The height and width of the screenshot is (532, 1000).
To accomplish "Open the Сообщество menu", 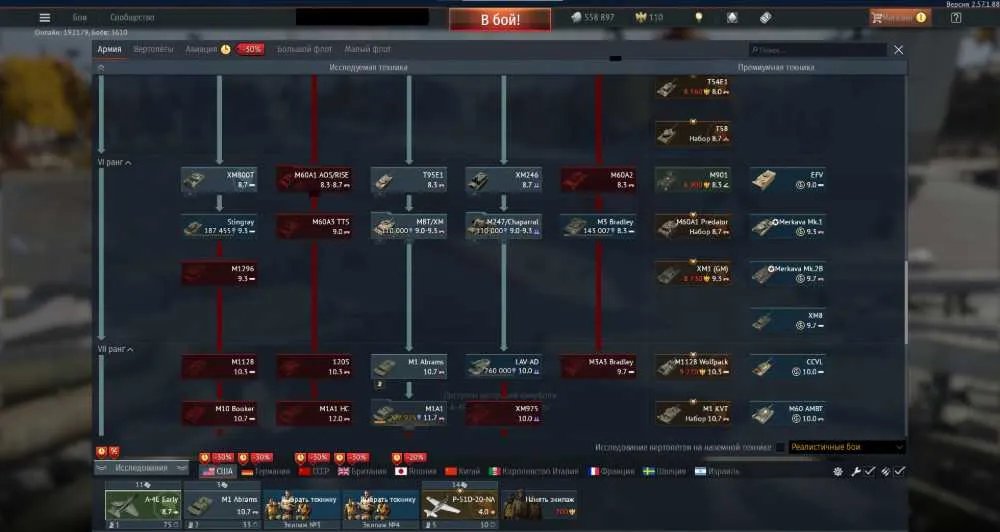I will 132,17.
